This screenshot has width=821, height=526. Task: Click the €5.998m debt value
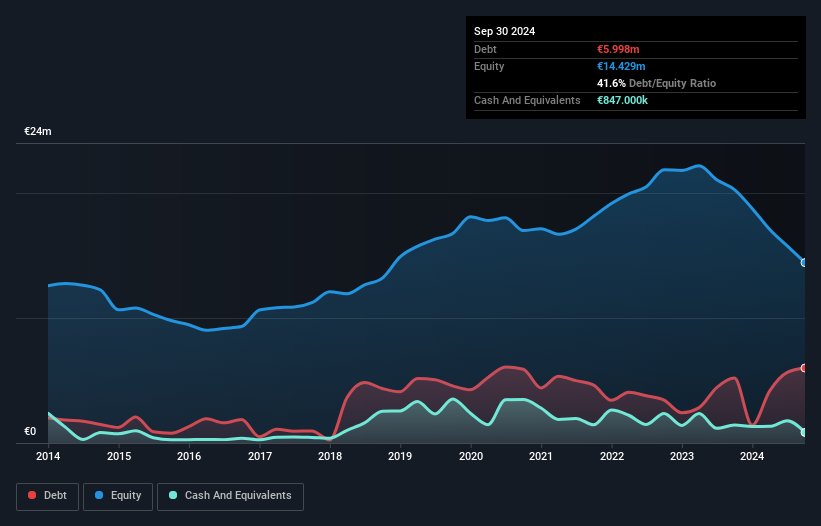[x=618, y=49]
